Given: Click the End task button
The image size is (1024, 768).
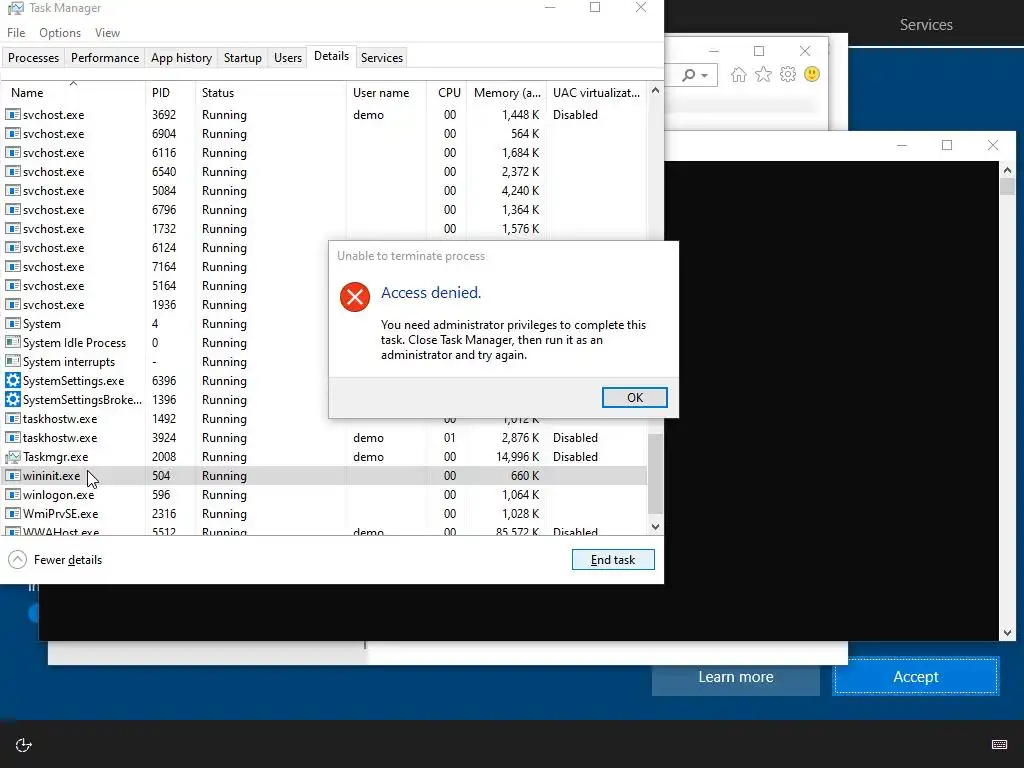Looking at the screenshot, I should (613, 560).
